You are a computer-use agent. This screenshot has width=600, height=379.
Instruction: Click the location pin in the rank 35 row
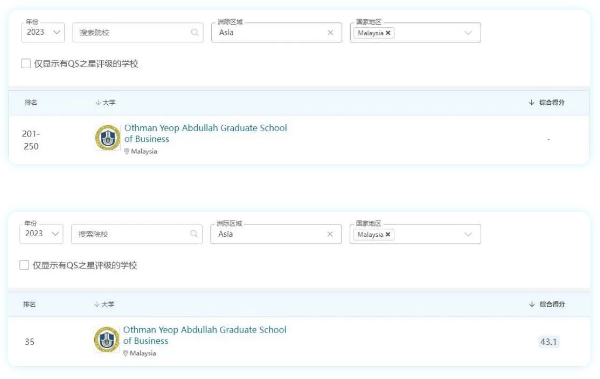pos(126,353)
